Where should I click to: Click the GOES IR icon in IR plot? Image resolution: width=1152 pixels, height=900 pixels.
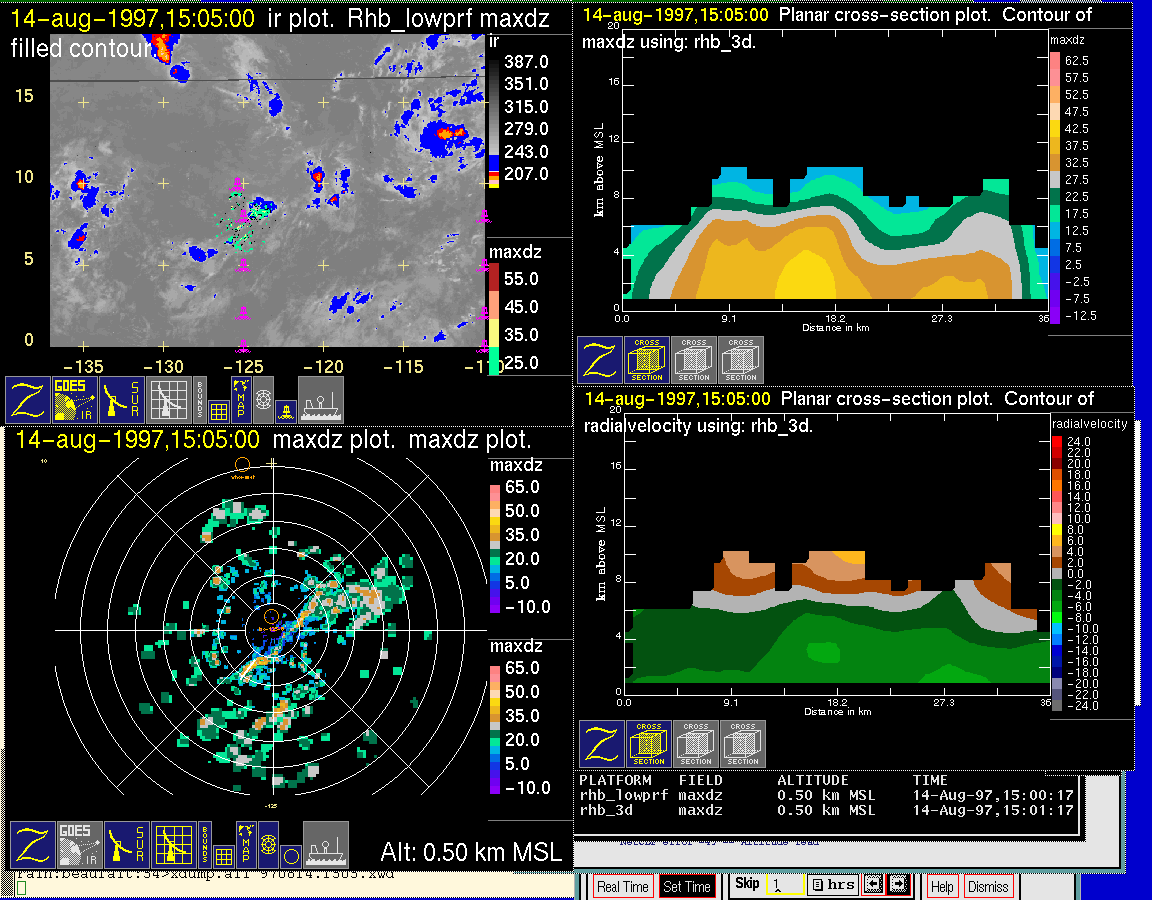(x=76, y=399)
